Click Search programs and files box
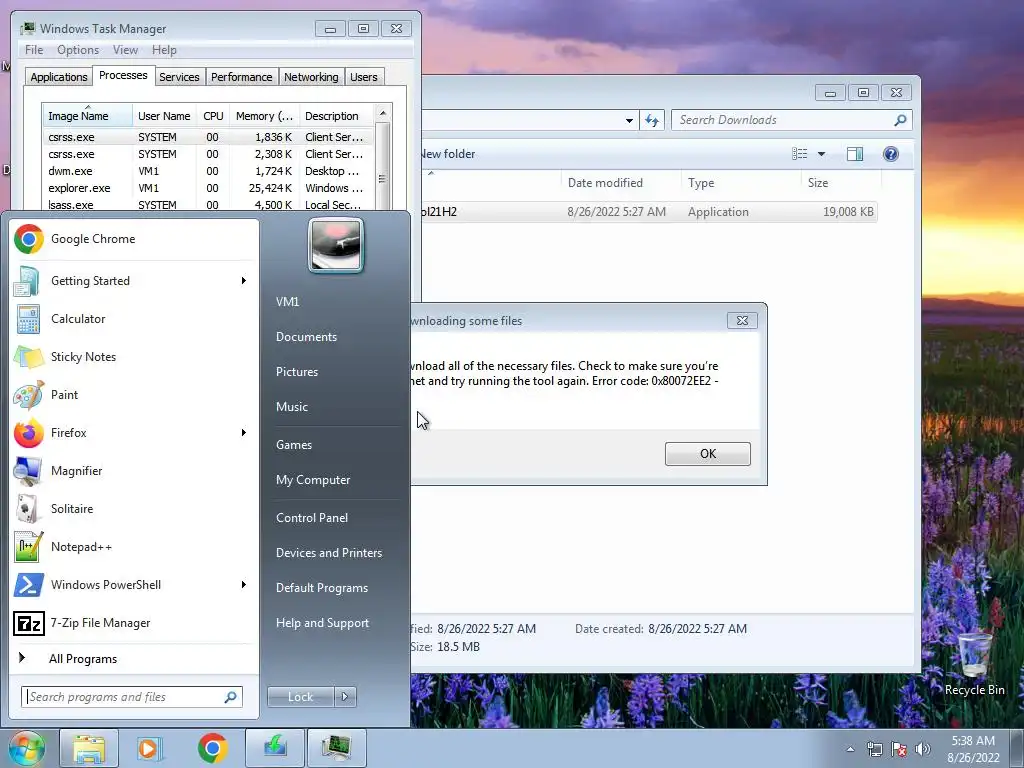Viewport: 1024px width, 768px height. click(x=131, y=697)
